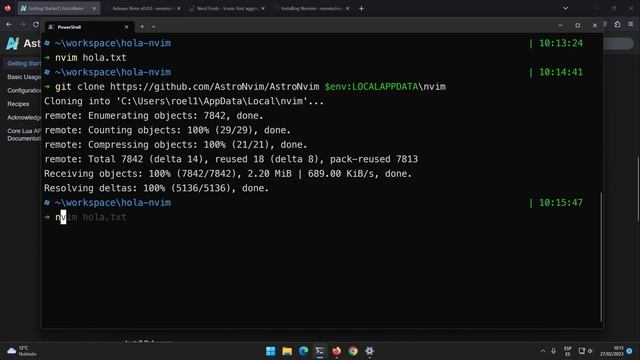Close the PowerShell tab
Screen dimensions: 640x360
(126, 27)
